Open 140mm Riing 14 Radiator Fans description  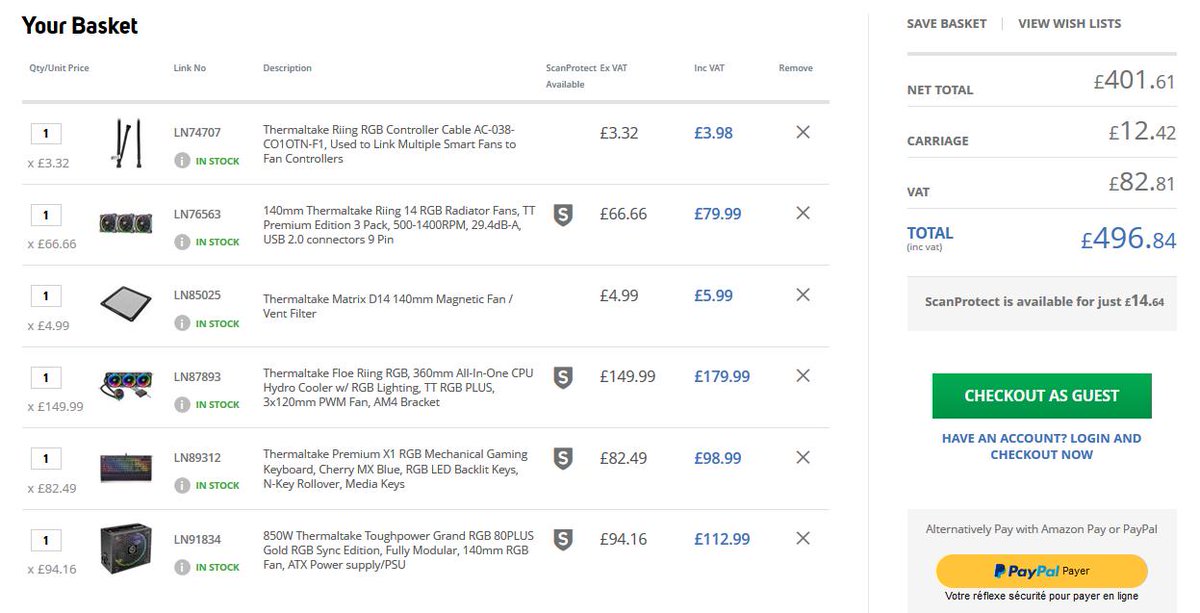point(399,226)
